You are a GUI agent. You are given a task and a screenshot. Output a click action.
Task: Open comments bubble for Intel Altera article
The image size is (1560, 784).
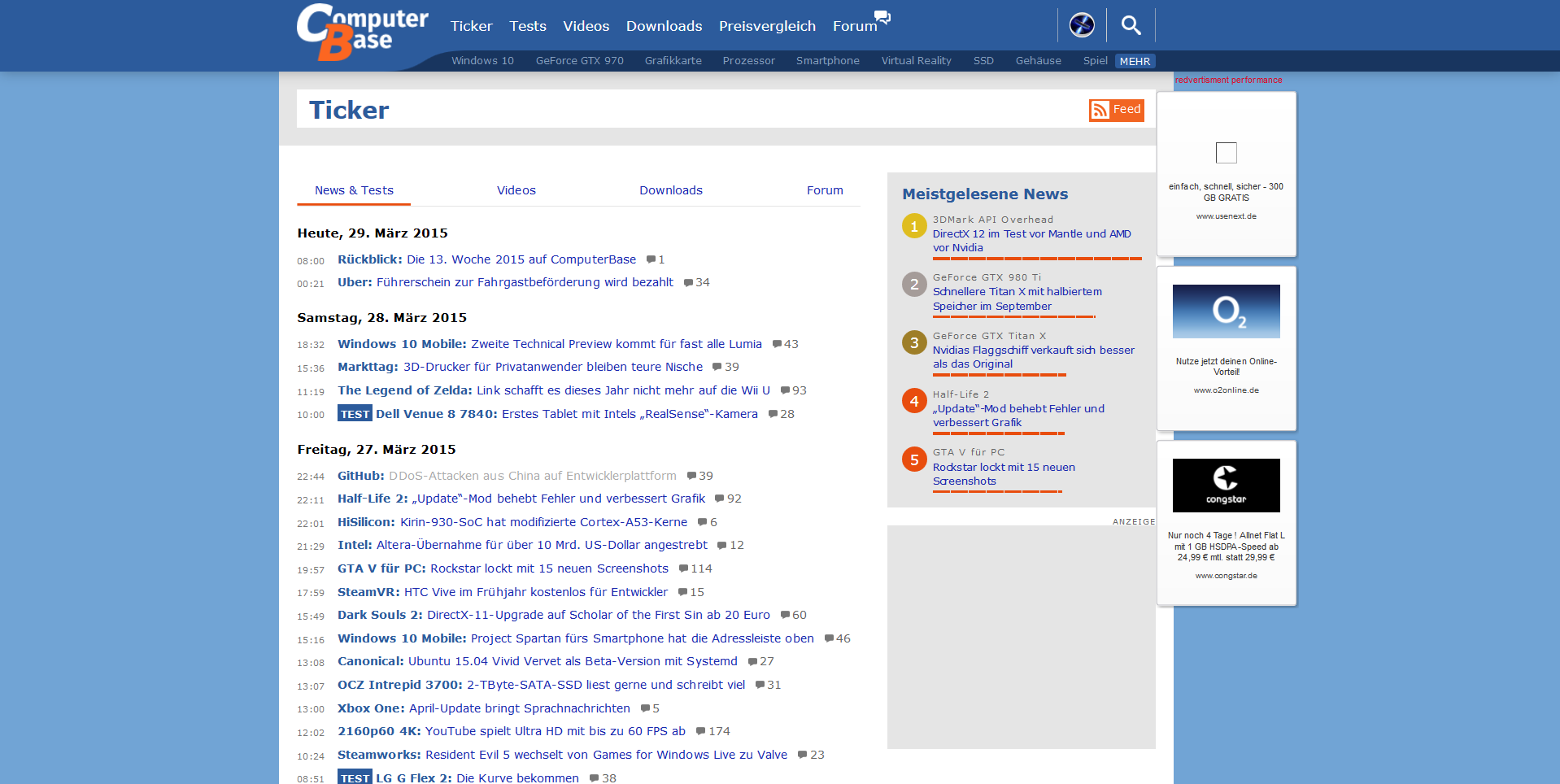point(721,546)
